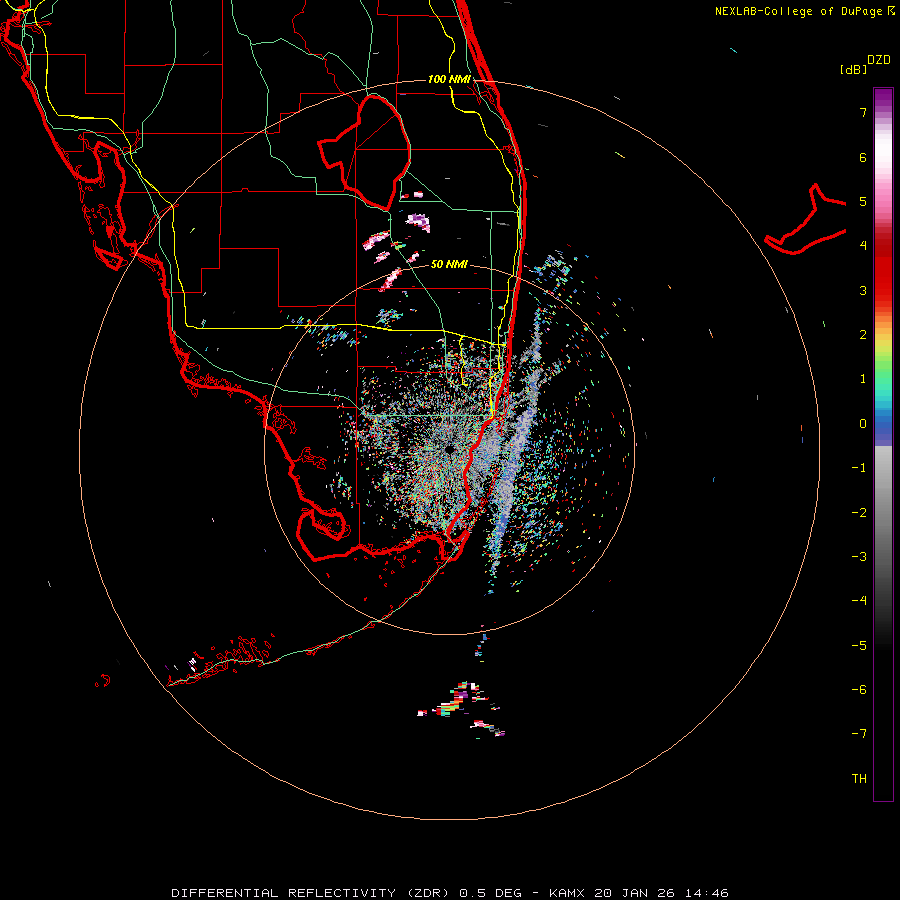Select the 3 dB tick label on the scale
Screen dimensions: 900x900
863,290
